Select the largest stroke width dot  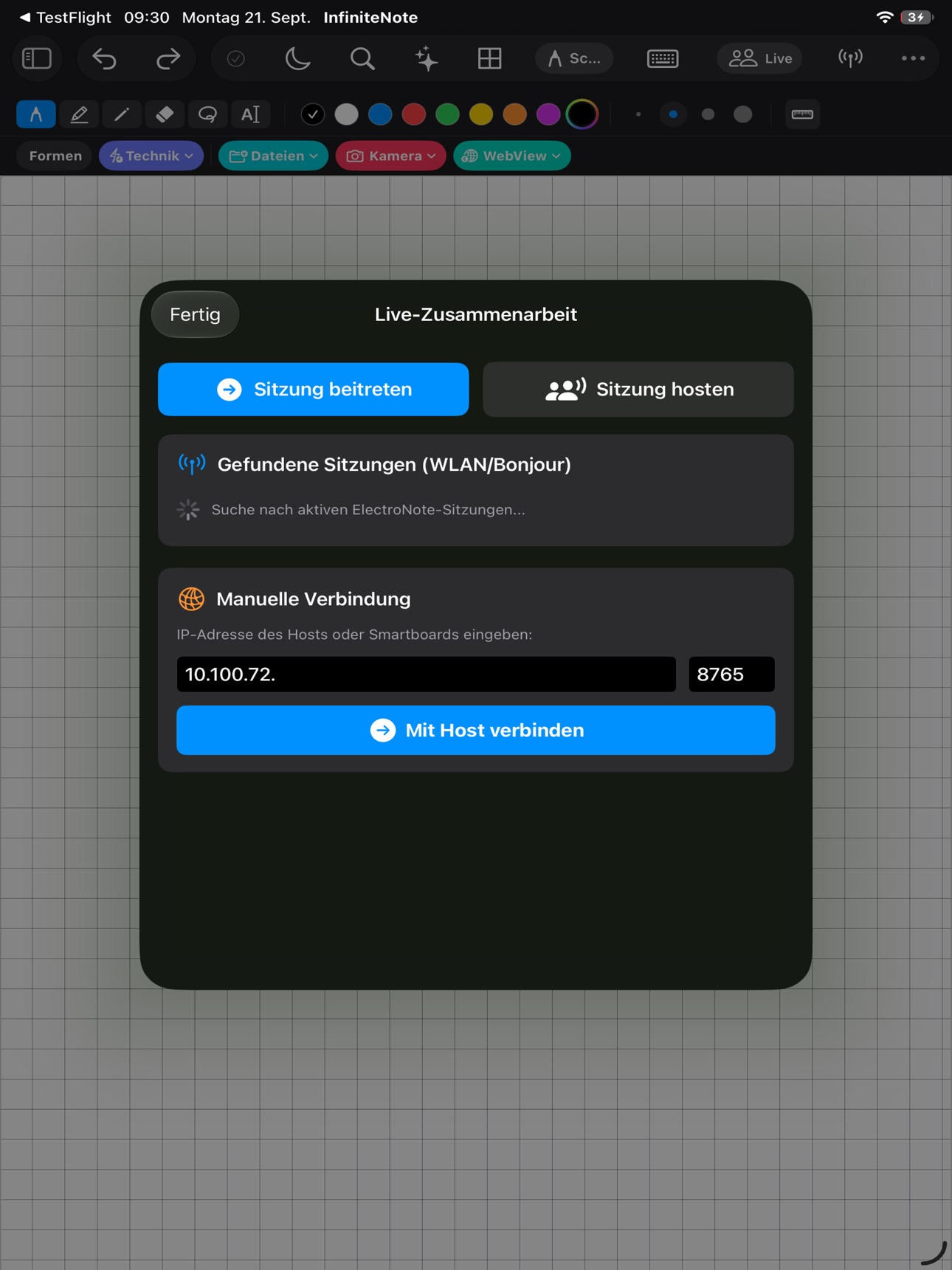[743, 114]
